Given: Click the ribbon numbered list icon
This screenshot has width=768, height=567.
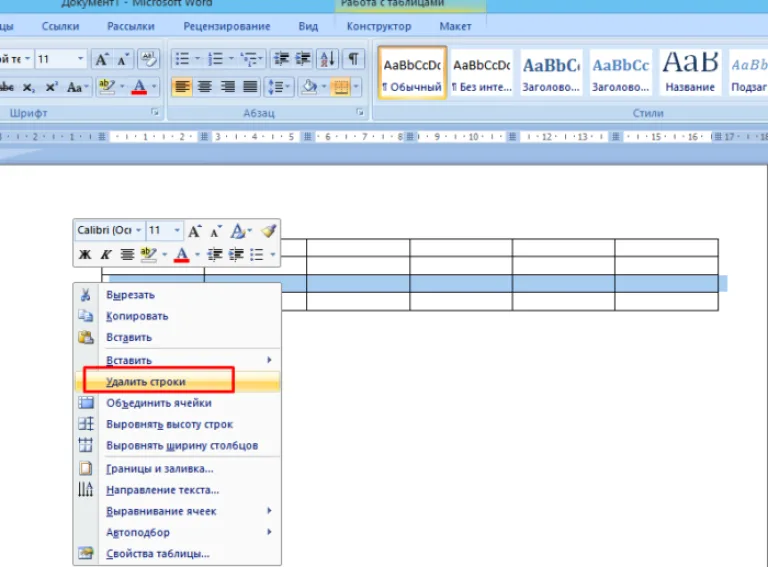Looking at the screenshot, I should click(x=216, y=59).
